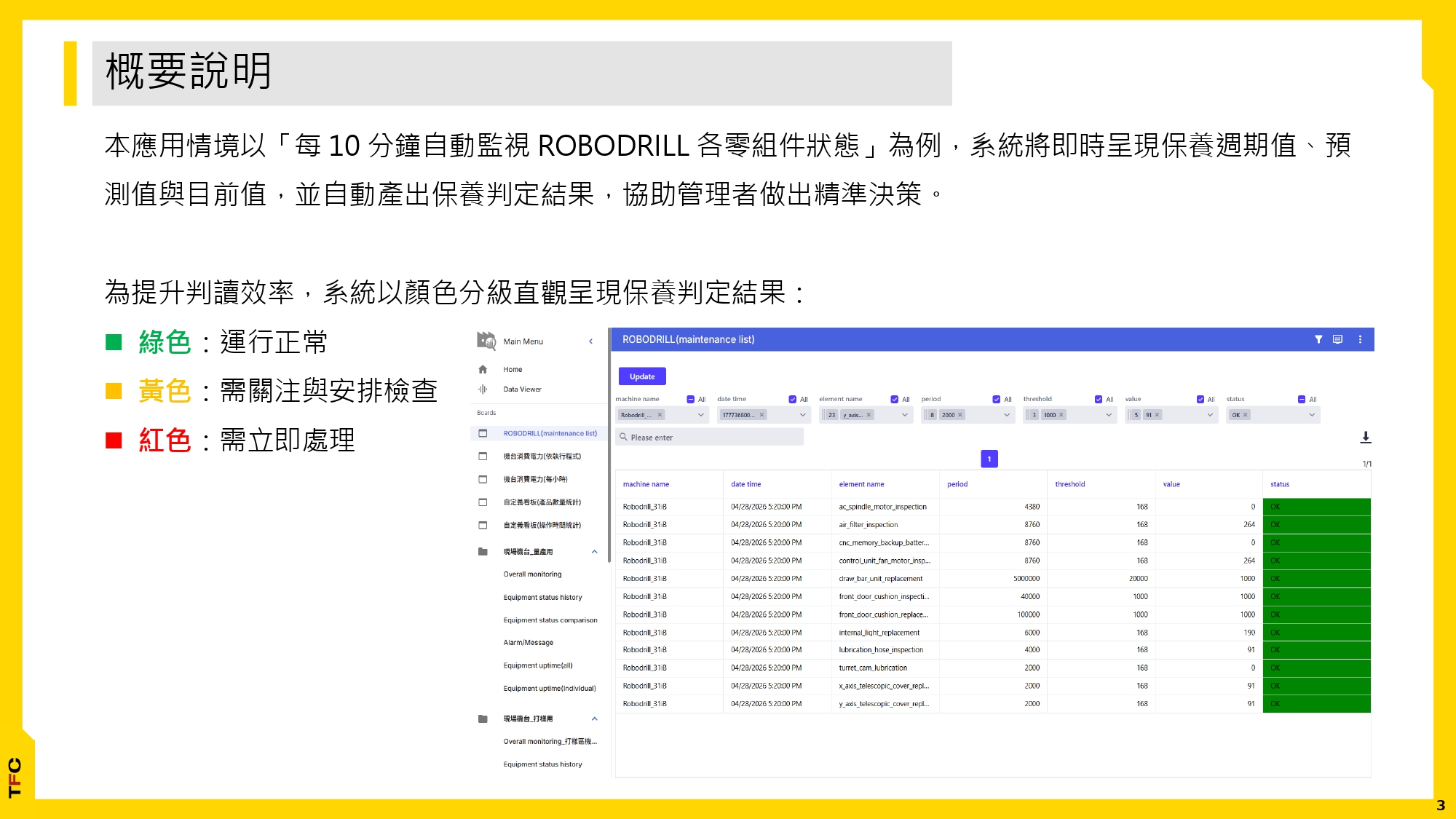Open the period filter dropdown arrow
1456x819 pixels.
click(1007, 415)
